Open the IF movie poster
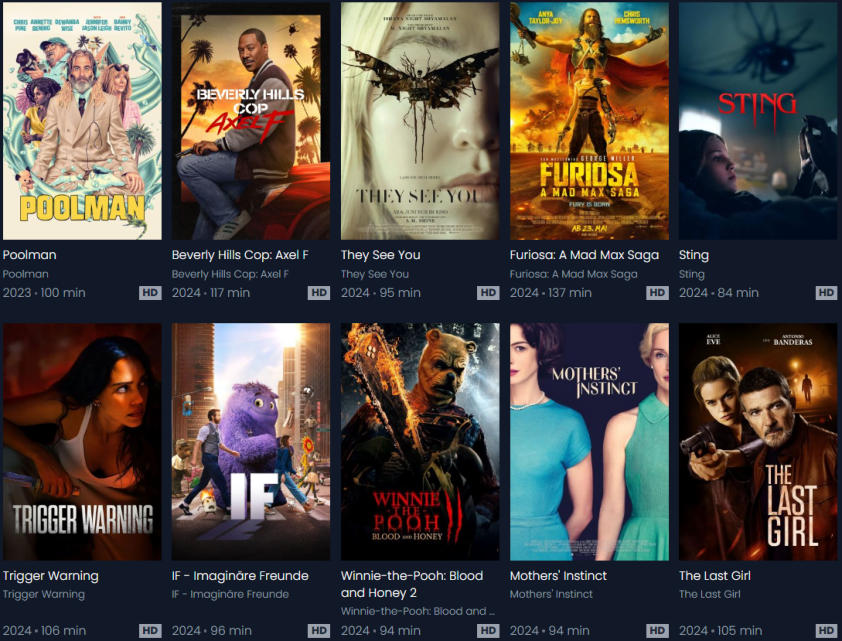Screen dimensions: 842x641 coord(251,441)
